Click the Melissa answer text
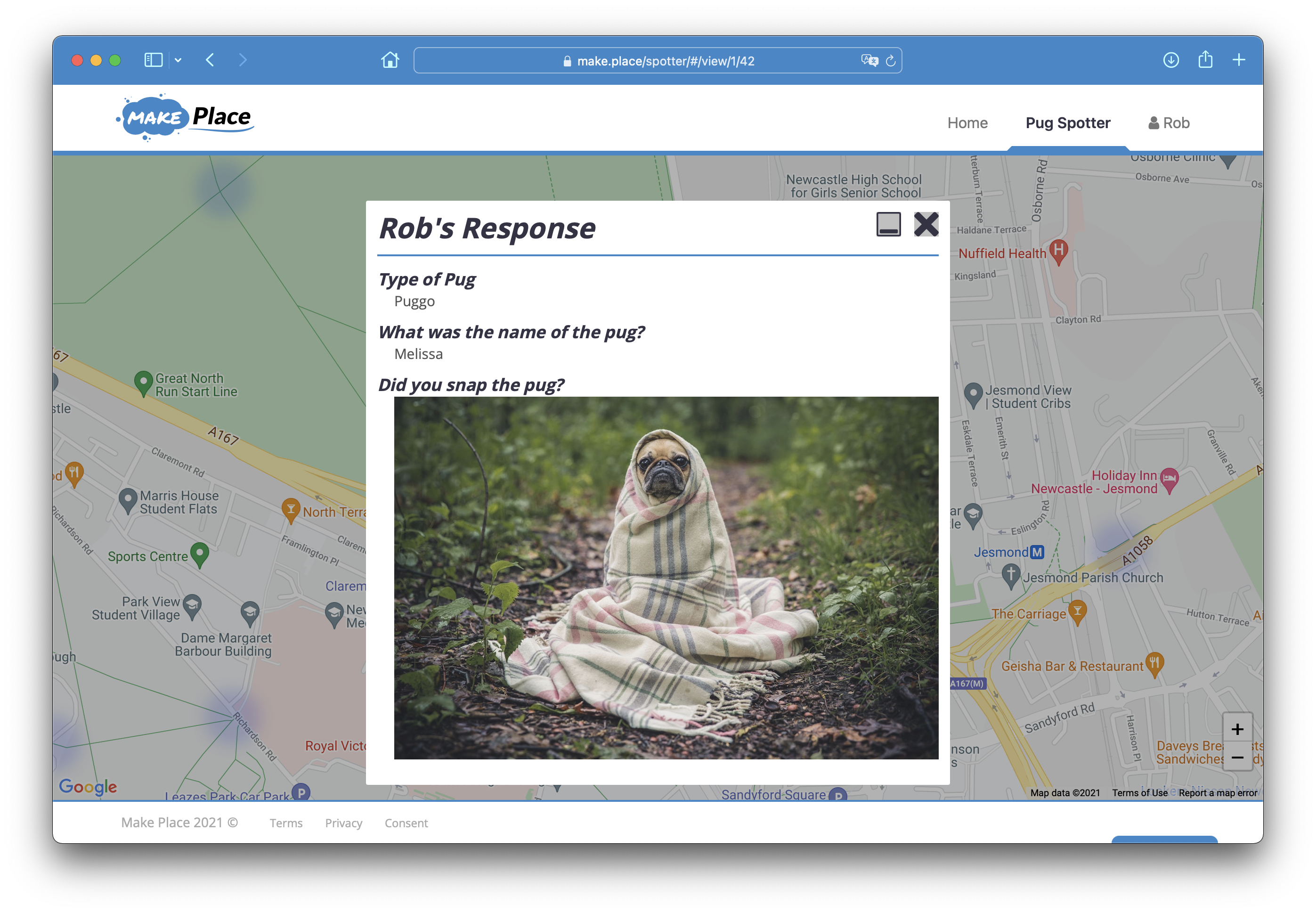The image size is (1316, 913). pyautogui.click(x=418, y=353)
